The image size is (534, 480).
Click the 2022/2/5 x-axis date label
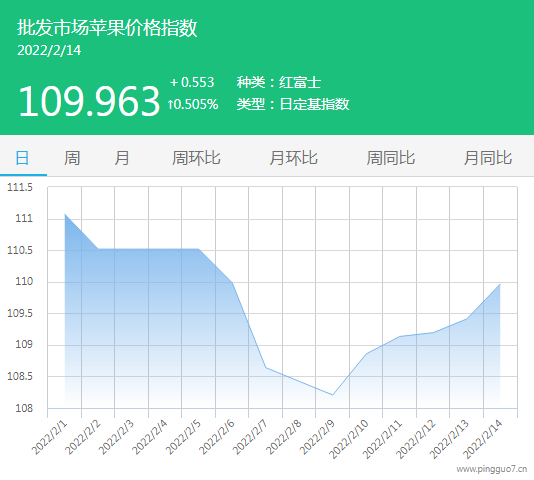(x=184, y=437)
